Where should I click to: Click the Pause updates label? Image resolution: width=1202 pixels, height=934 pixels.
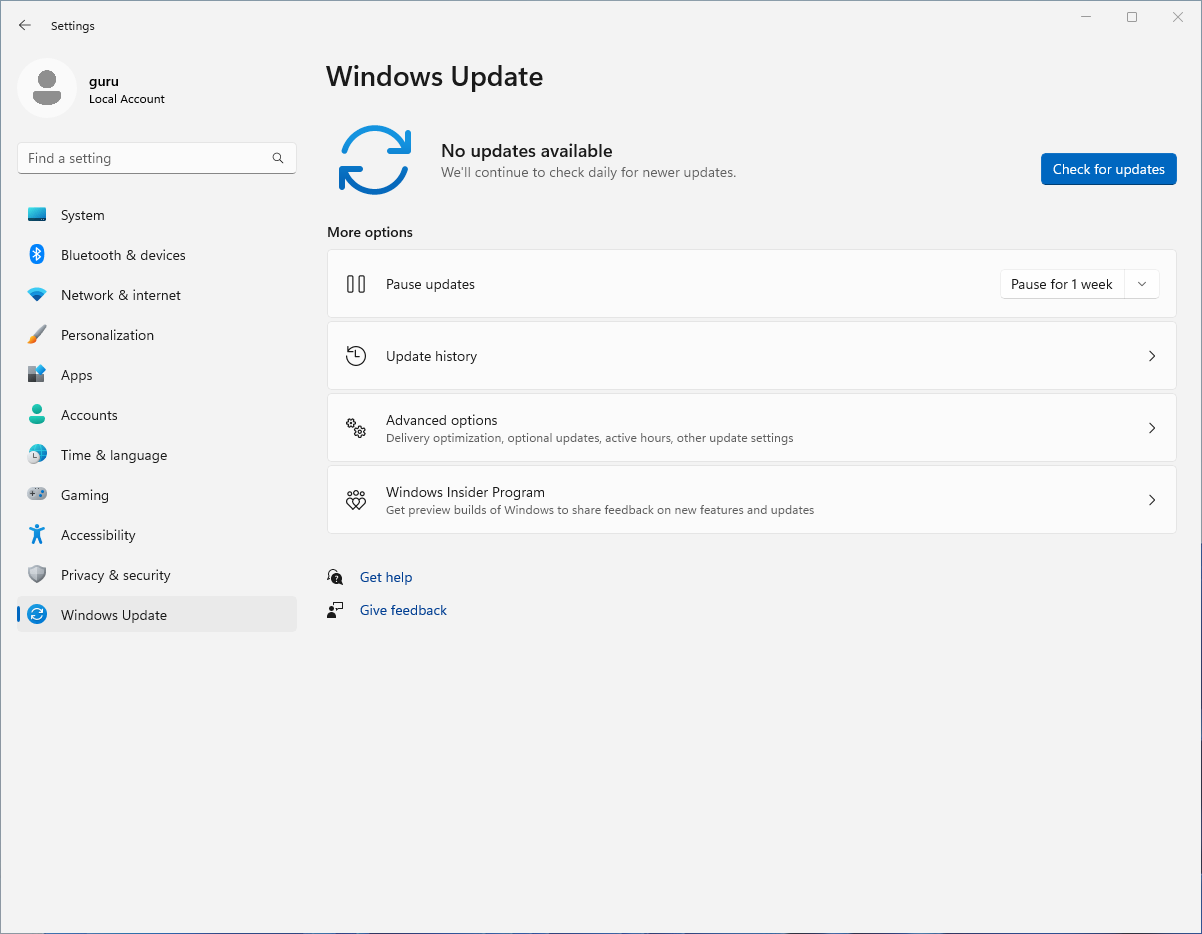pos(430,284)
